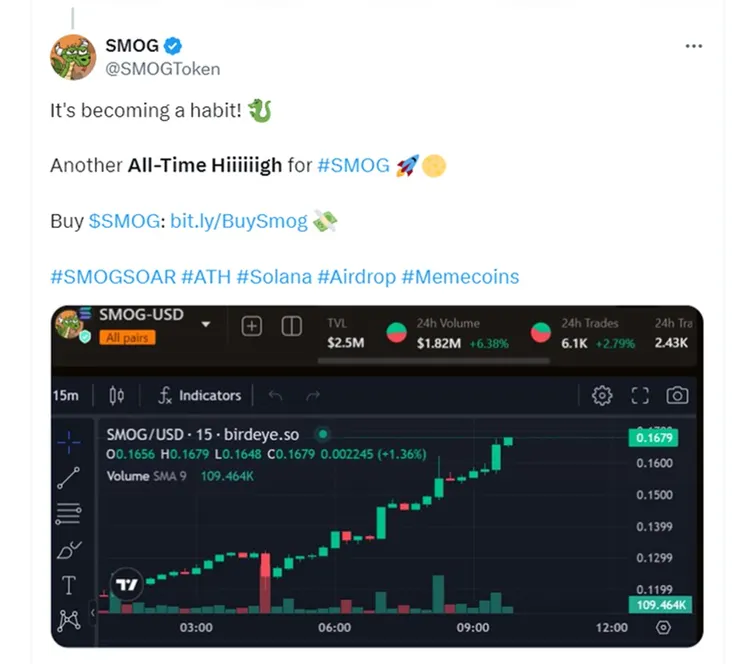Open the bit.ly/BuySmog link

238,221
